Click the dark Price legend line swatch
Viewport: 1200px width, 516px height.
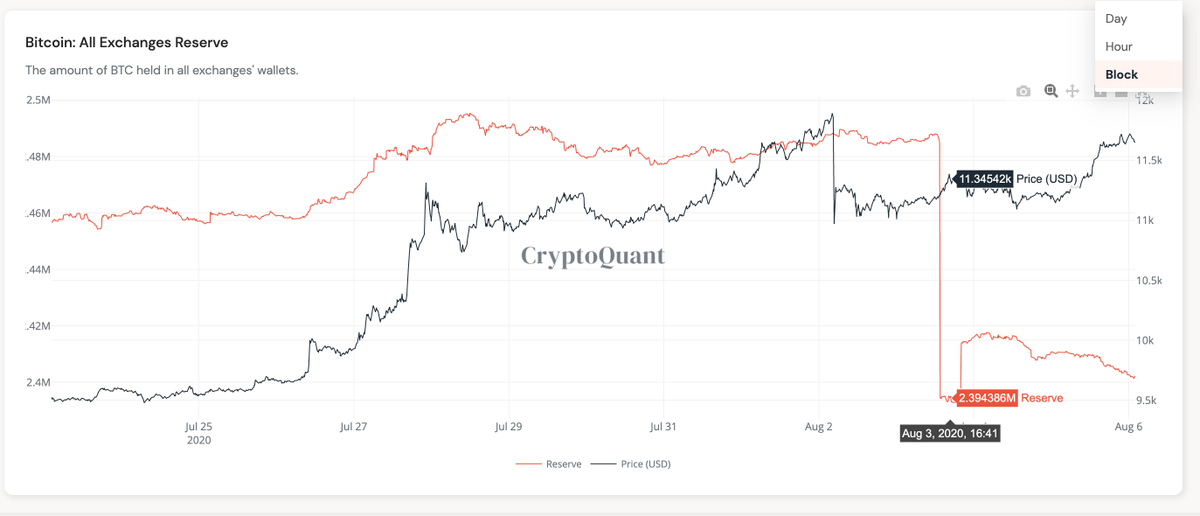(604, 464)
